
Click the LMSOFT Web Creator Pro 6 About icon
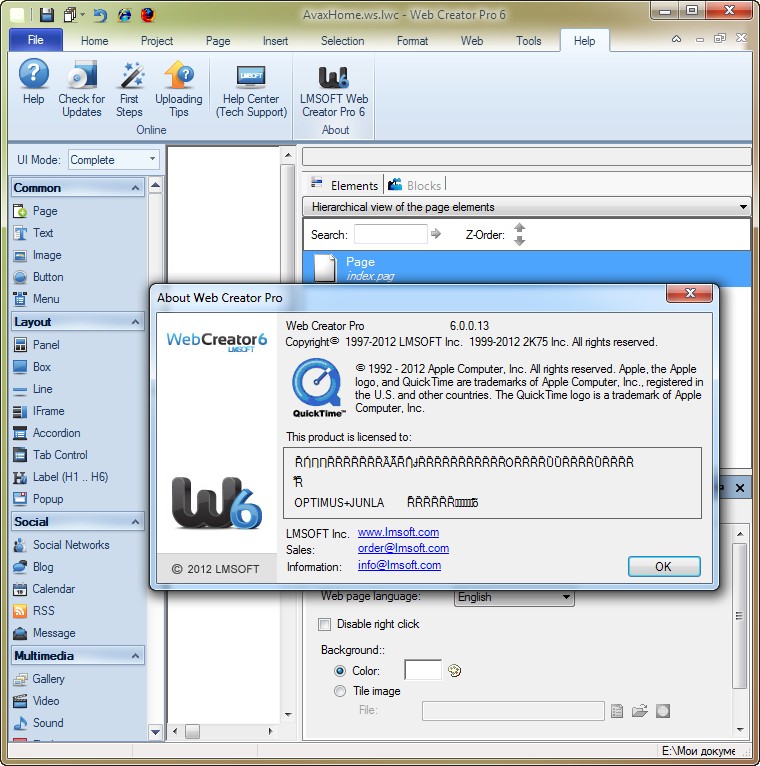334,91
